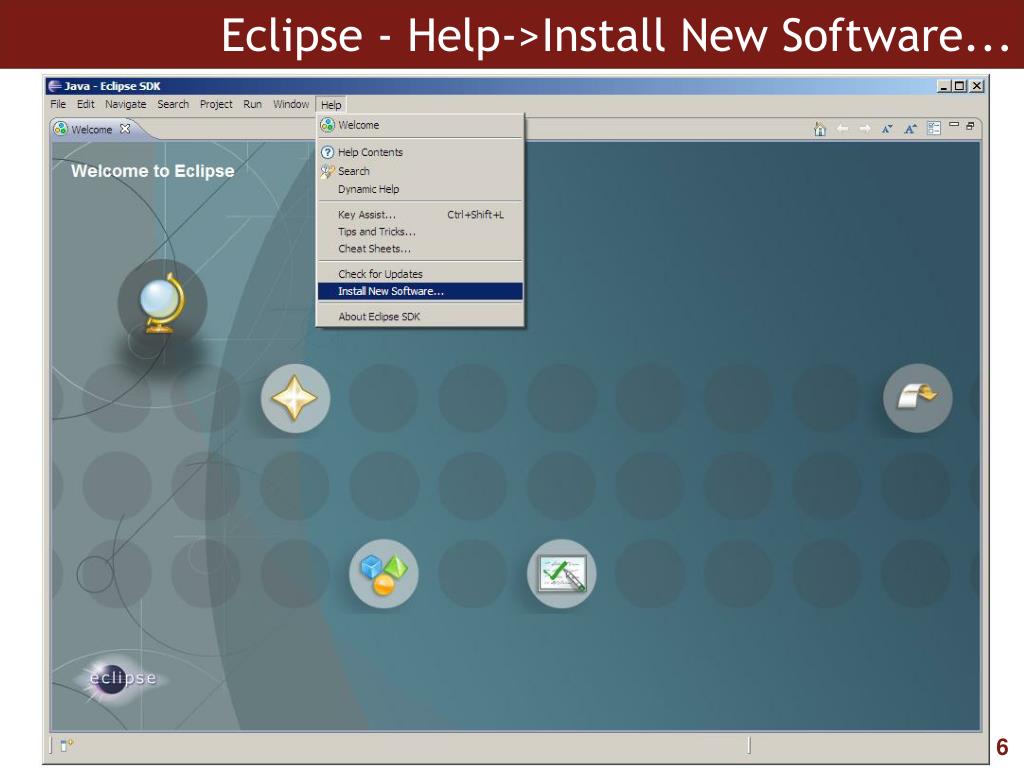Open the Run menu
The width and height of the screenshot is (1024, 768).
pyautogui.click(x=252, y=104)
